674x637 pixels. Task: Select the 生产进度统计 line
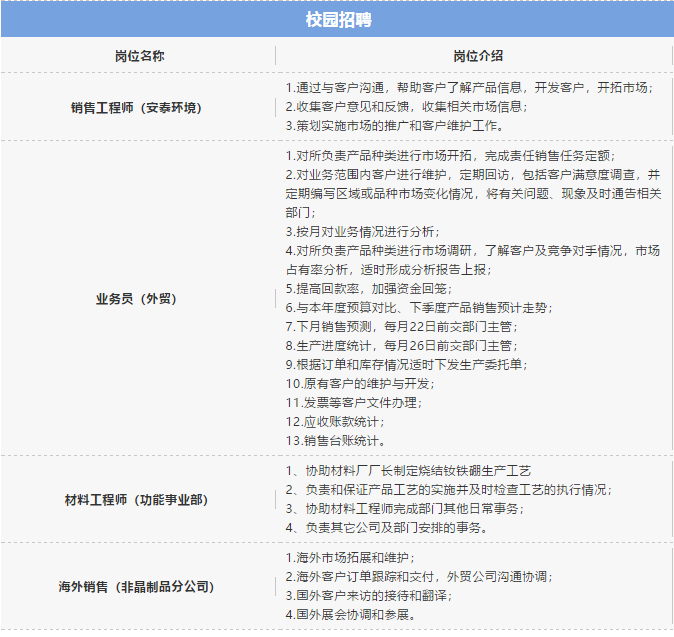coord(402,345)
